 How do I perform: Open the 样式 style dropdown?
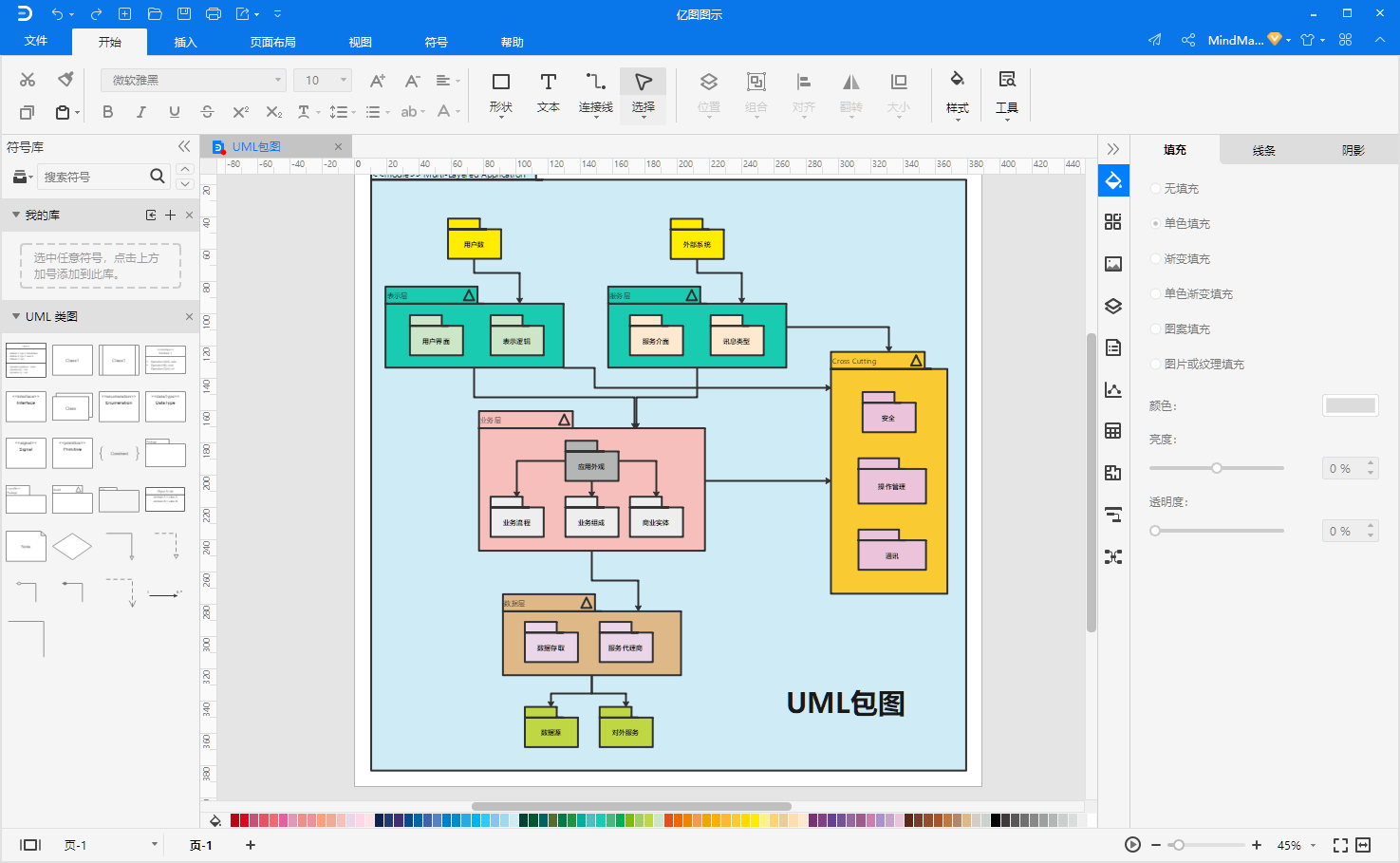(x=958, y=93)
